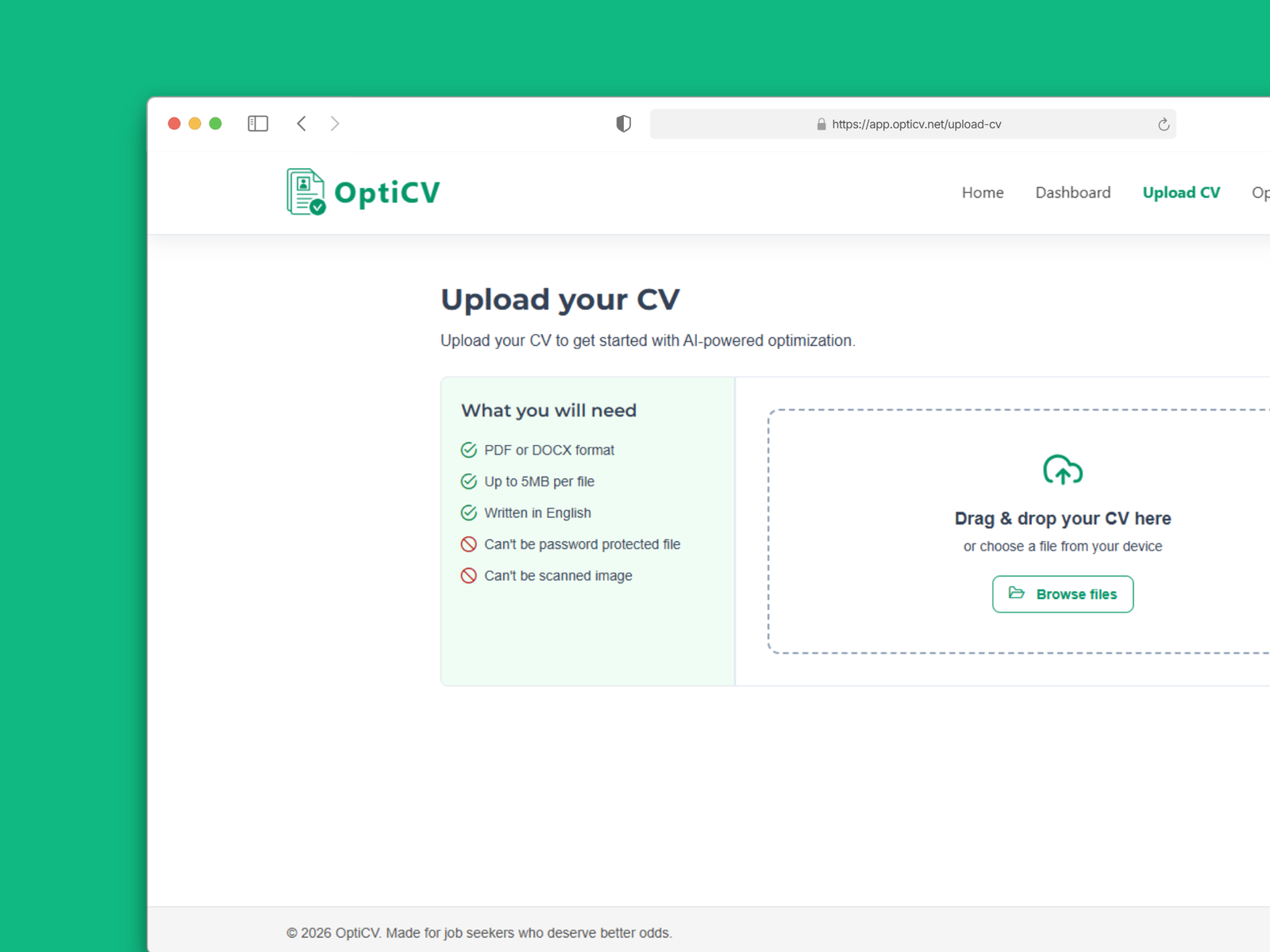The height and width of the screenshot is (952, 1270).
Task: Click the text PDF or DOCX format
Action: click(549, 451)
